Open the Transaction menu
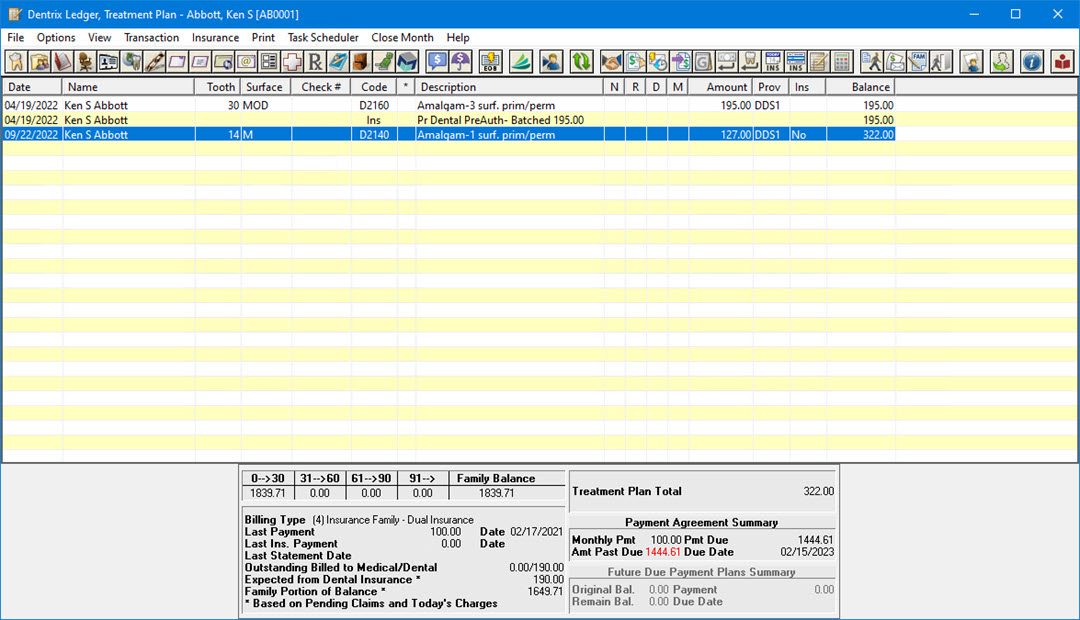 click(151, 38)
